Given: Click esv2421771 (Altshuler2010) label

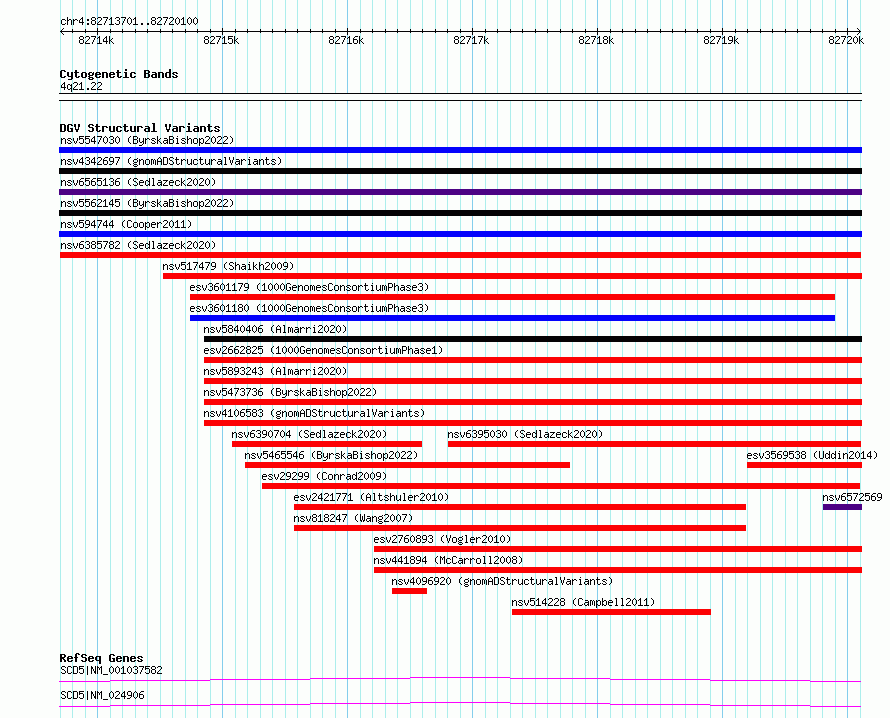Looking at the screenshot, I should click(371, 497).
